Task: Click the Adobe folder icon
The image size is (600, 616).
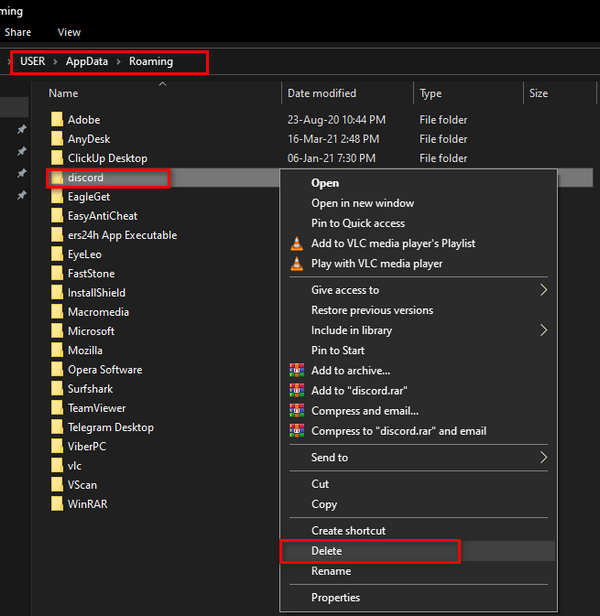Action: 57,119
